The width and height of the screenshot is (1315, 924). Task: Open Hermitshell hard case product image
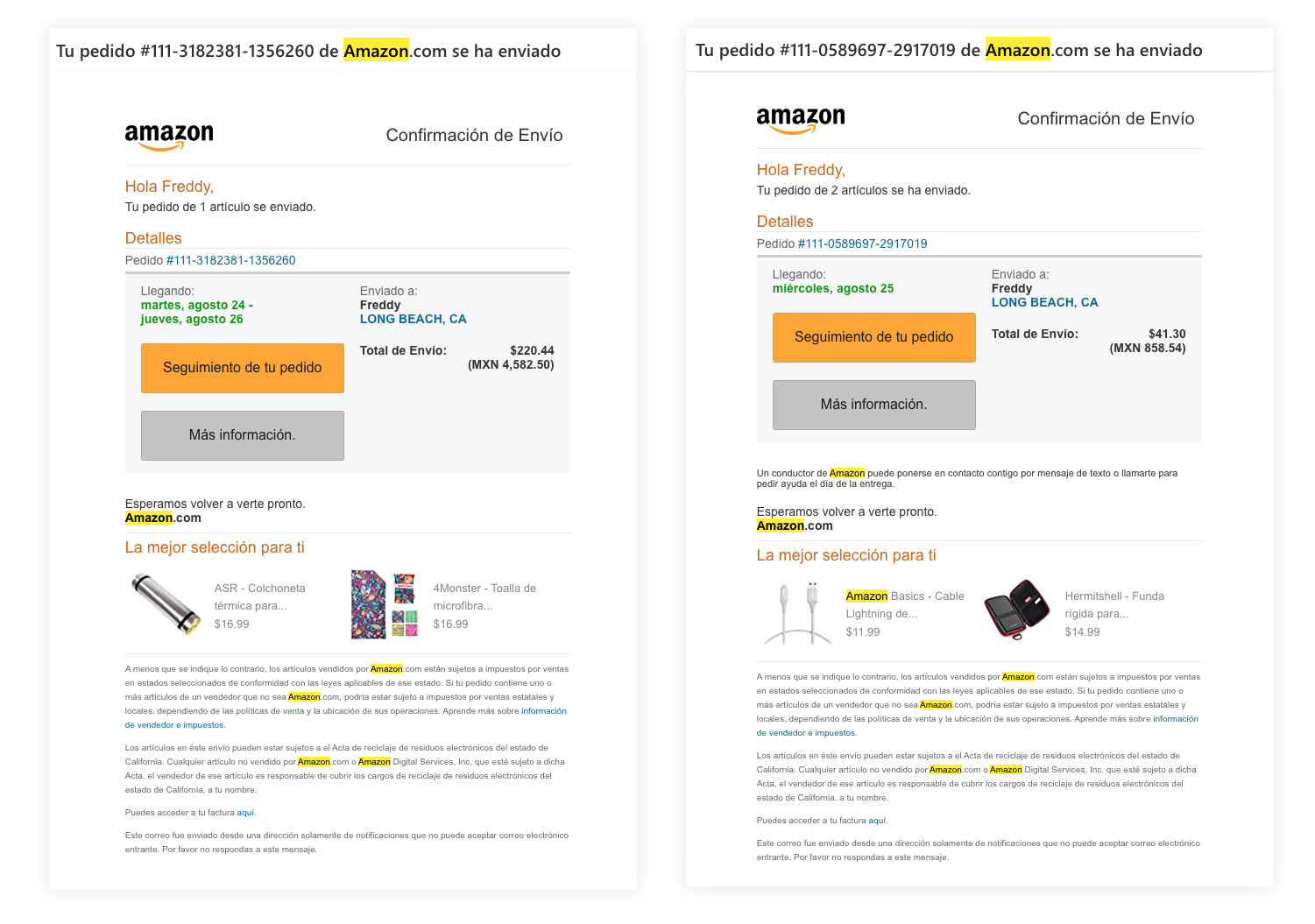coord(1017,610)
